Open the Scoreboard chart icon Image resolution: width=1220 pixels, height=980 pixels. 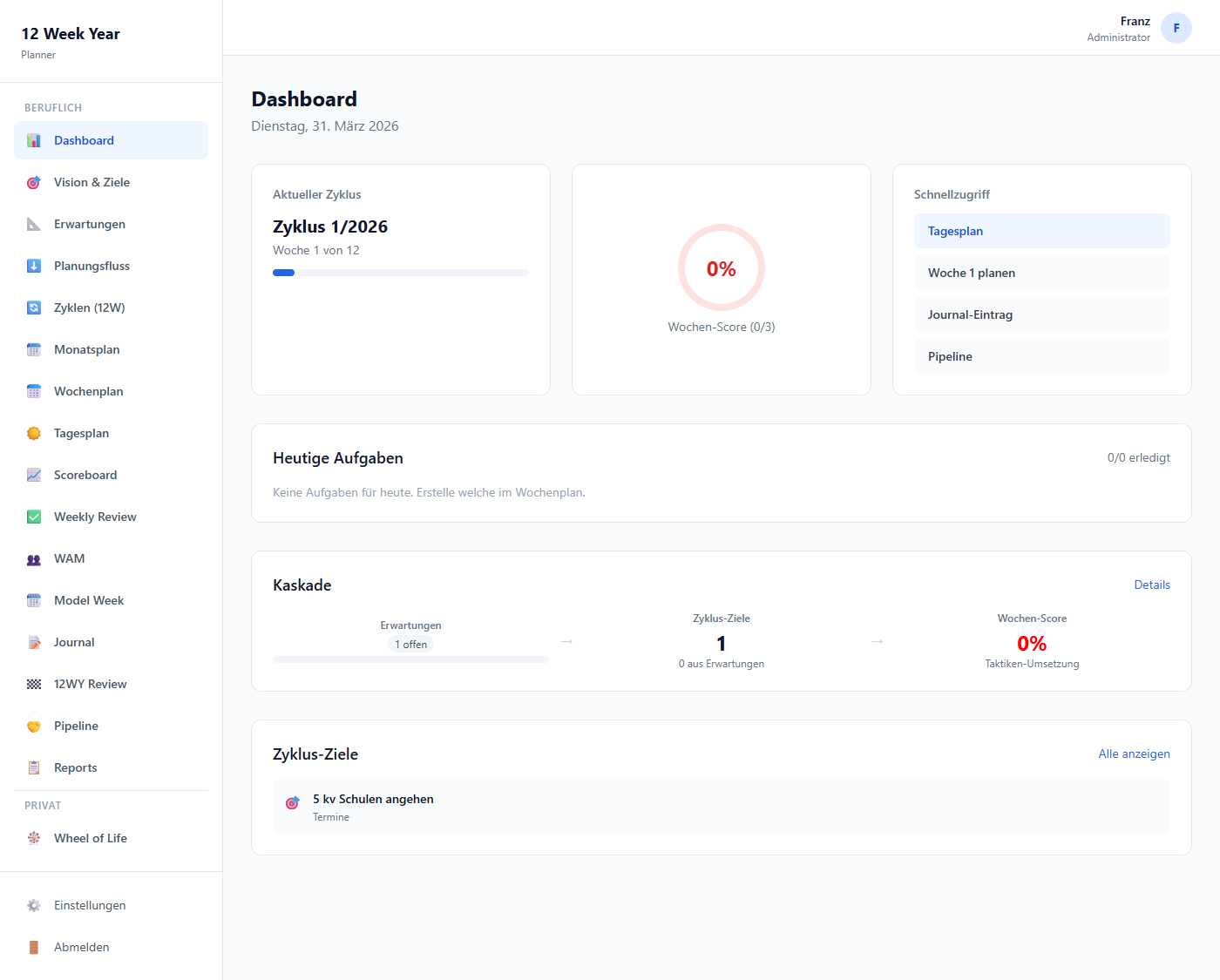[33, 475]
